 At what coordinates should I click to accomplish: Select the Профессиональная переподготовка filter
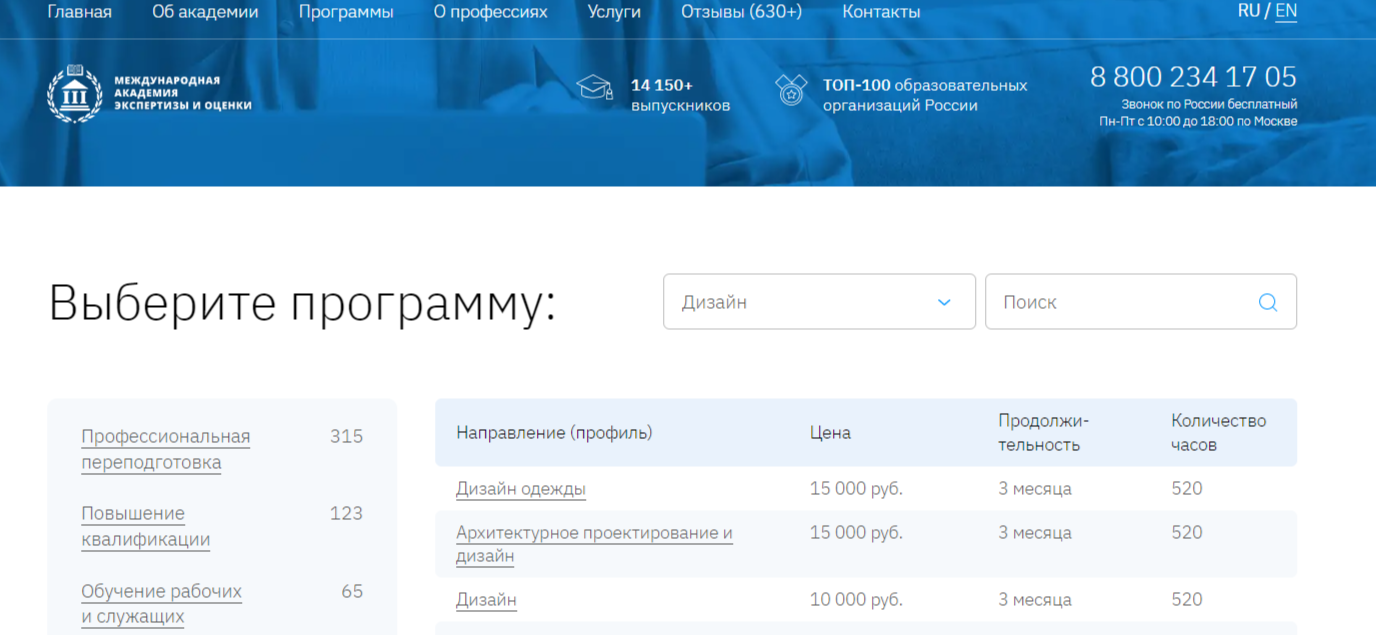[165, 449]
